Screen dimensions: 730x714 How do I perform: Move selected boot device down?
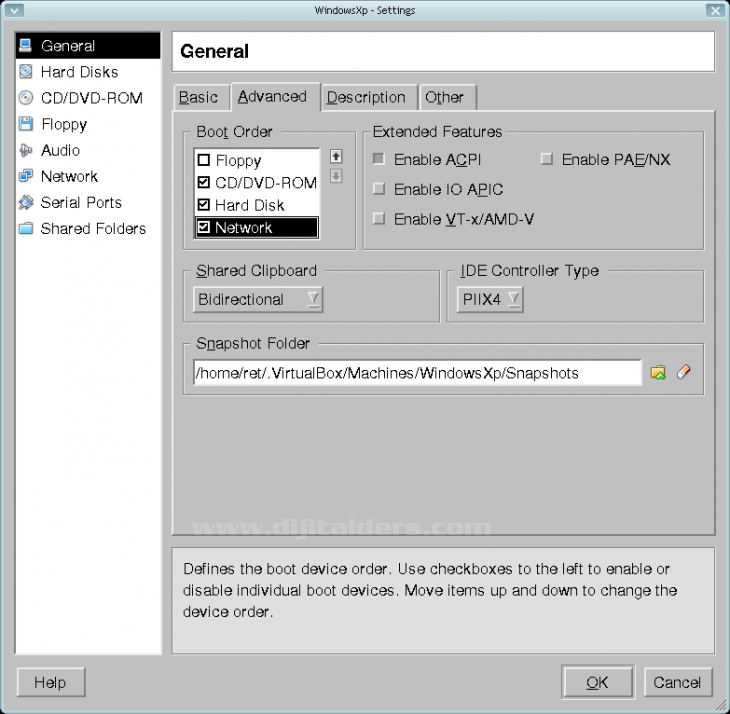pyautogui.click(x=336, y=176)
